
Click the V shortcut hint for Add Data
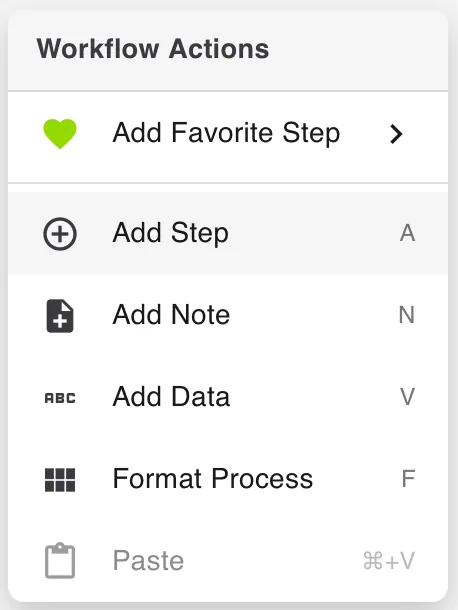(x=407, y=397)
